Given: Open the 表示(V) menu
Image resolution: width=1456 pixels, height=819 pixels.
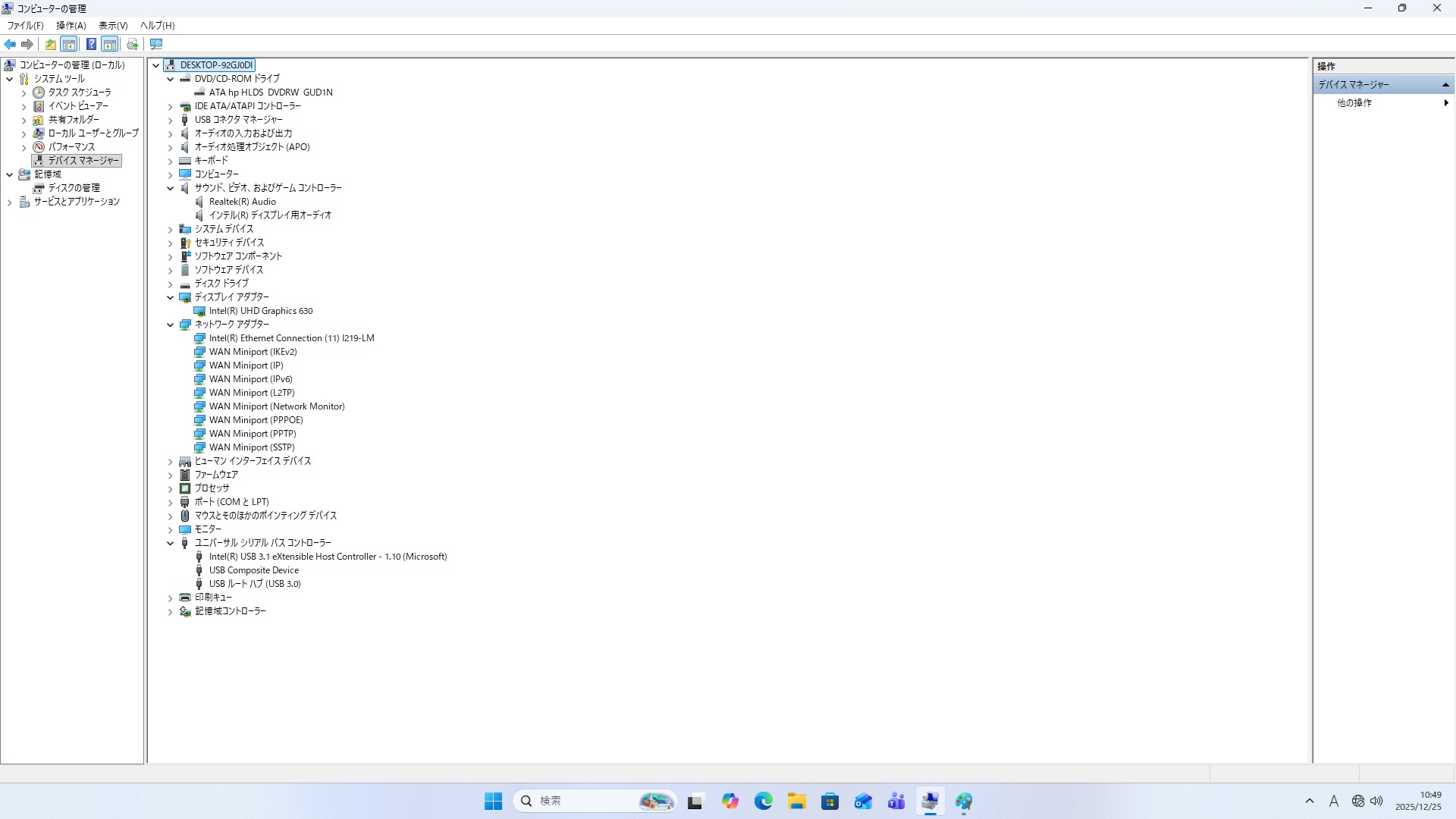Looking at the screenshot, I should (x=113, y=25).
